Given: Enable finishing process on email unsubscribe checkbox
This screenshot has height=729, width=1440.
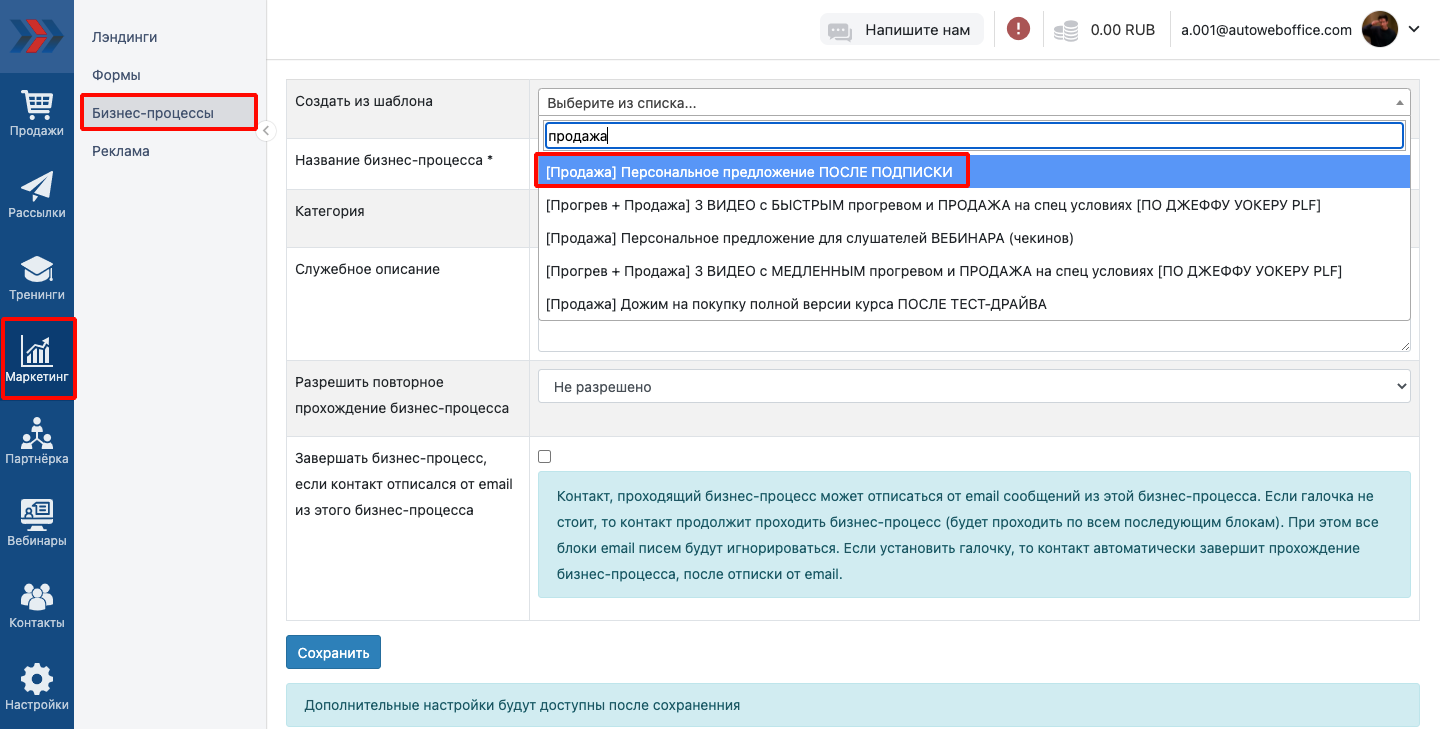Looking at the screenshot, I should (x=545, y=457).
